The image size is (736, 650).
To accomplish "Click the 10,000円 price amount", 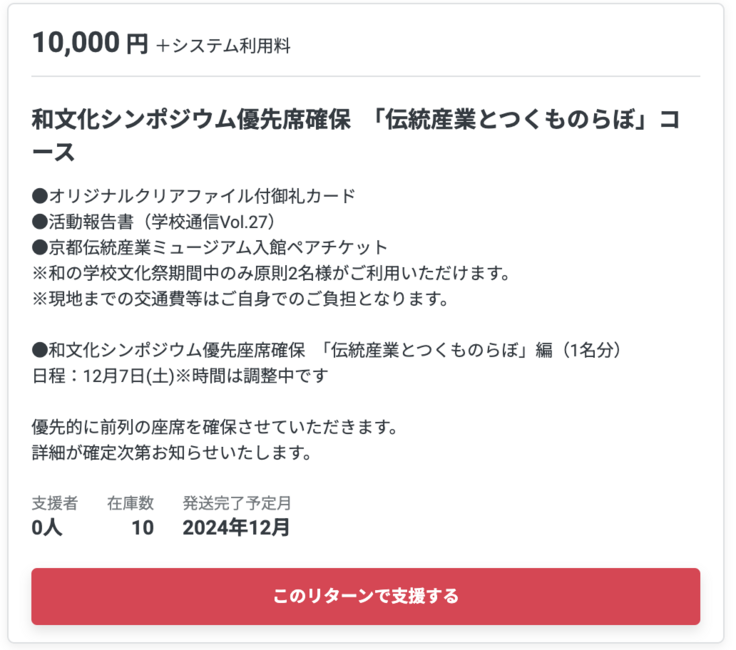I will pyautogui.click(x=89, y=43).
